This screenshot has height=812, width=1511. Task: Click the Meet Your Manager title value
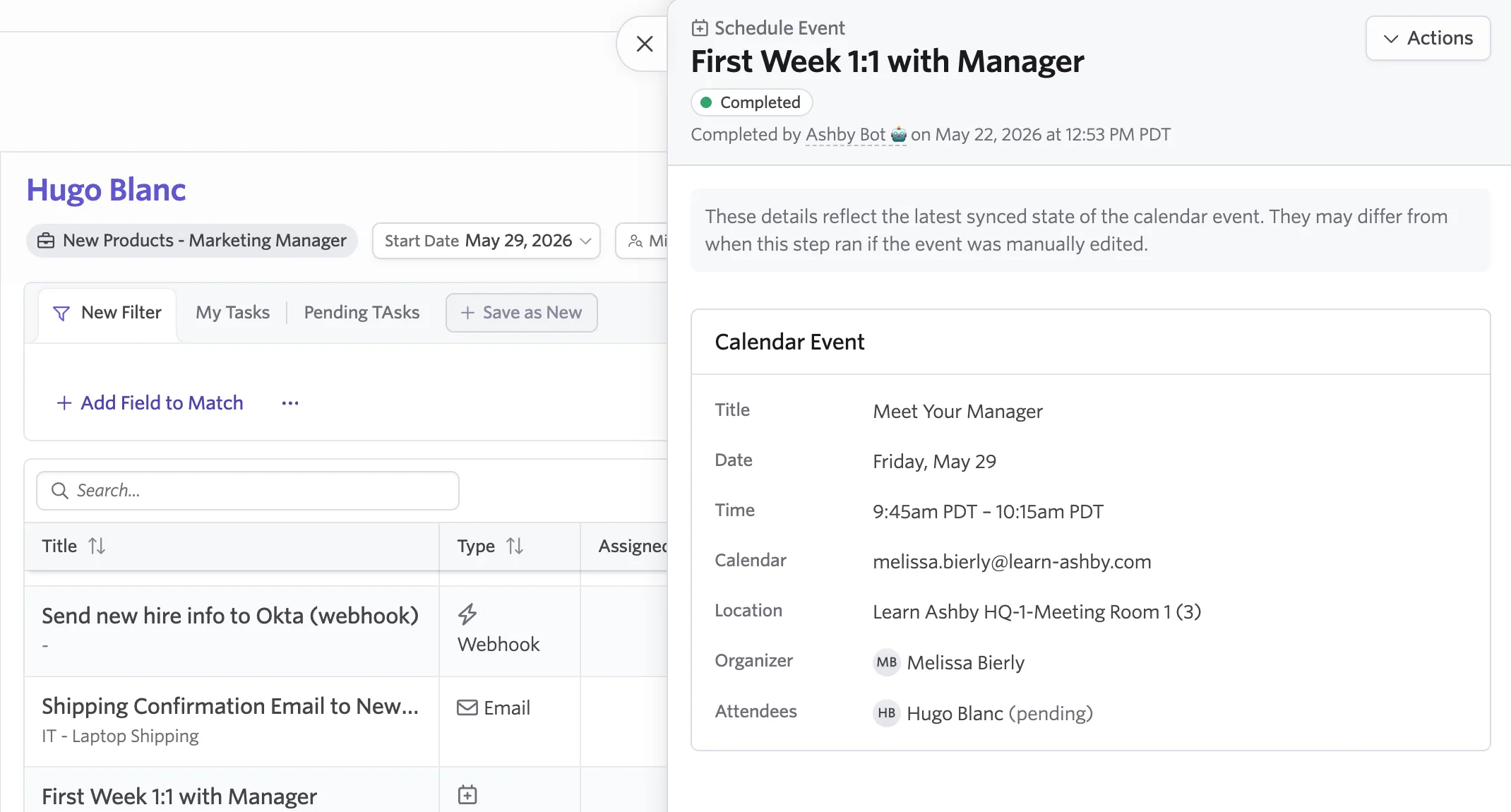click(957, 412)
